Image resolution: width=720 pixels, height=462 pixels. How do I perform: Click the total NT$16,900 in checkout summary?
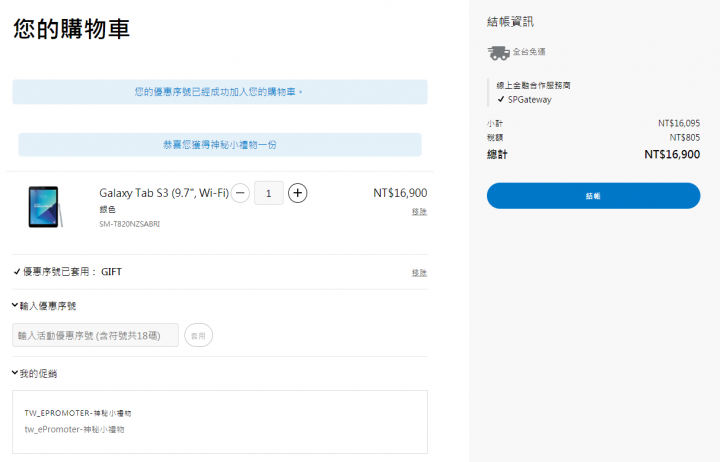click(x=672, y=154)
